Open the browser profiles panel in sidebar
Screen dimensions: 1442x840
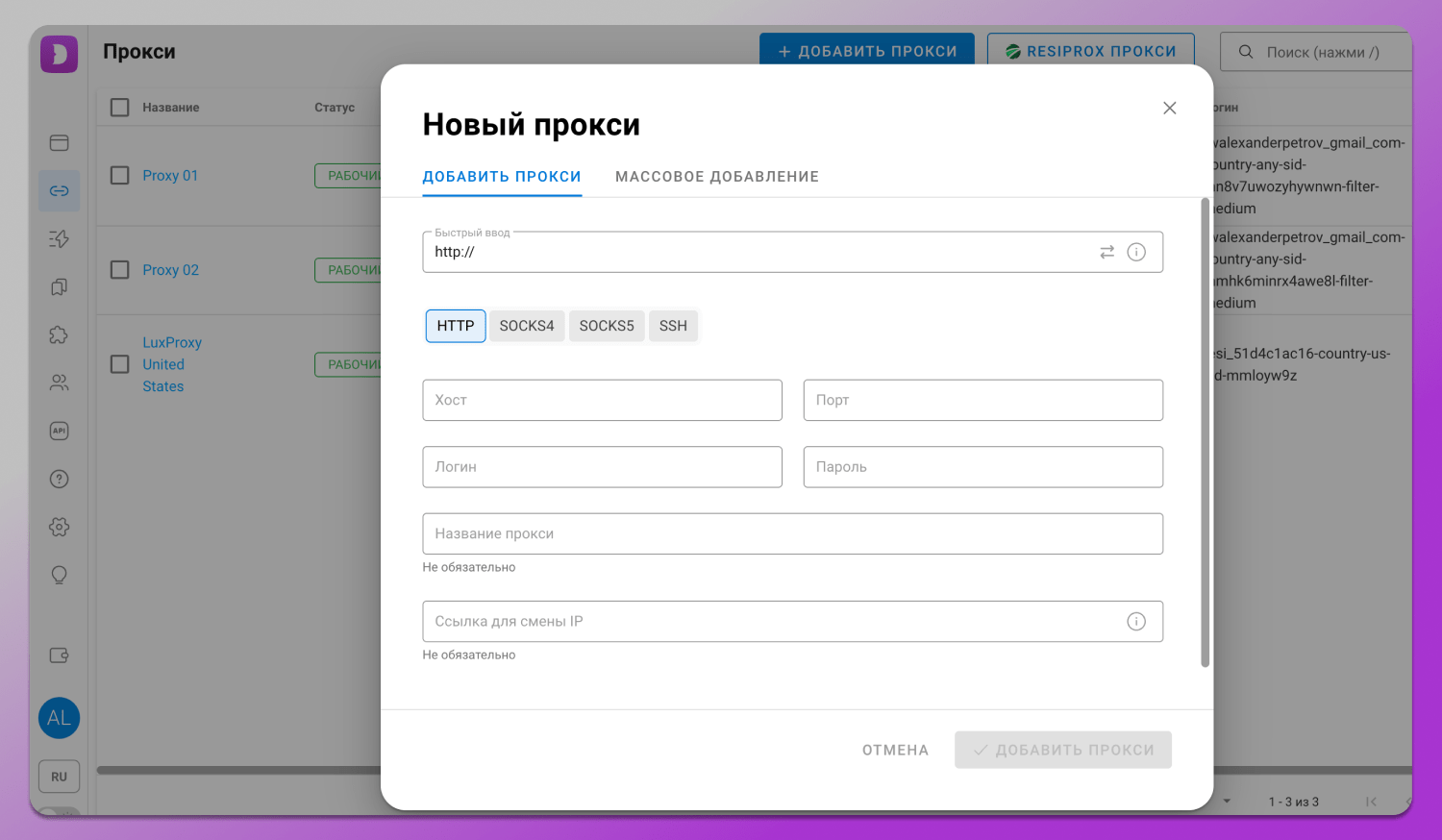(x=59, y=142)
